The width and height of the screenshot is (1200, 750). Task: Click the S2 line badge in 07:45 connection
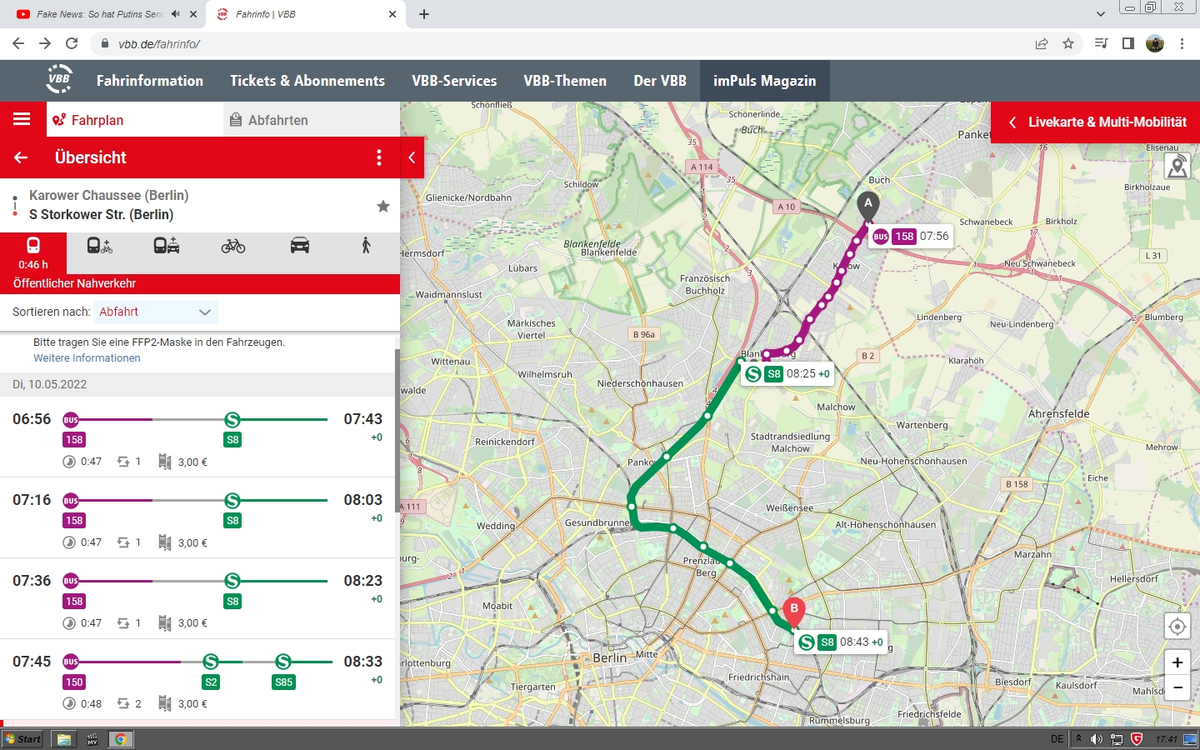(211, 683)
